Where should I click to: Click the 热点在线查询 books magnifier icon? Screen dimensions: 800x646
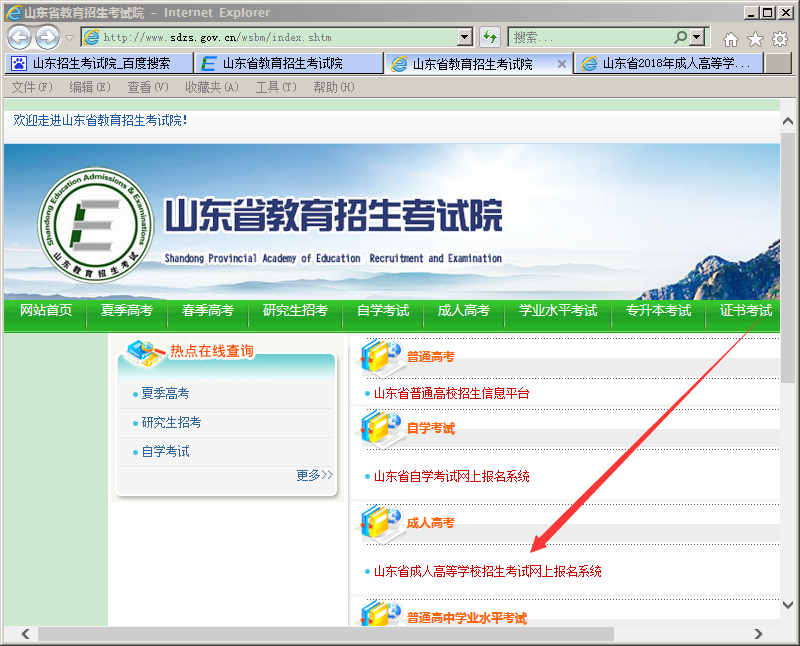(144, 353)
